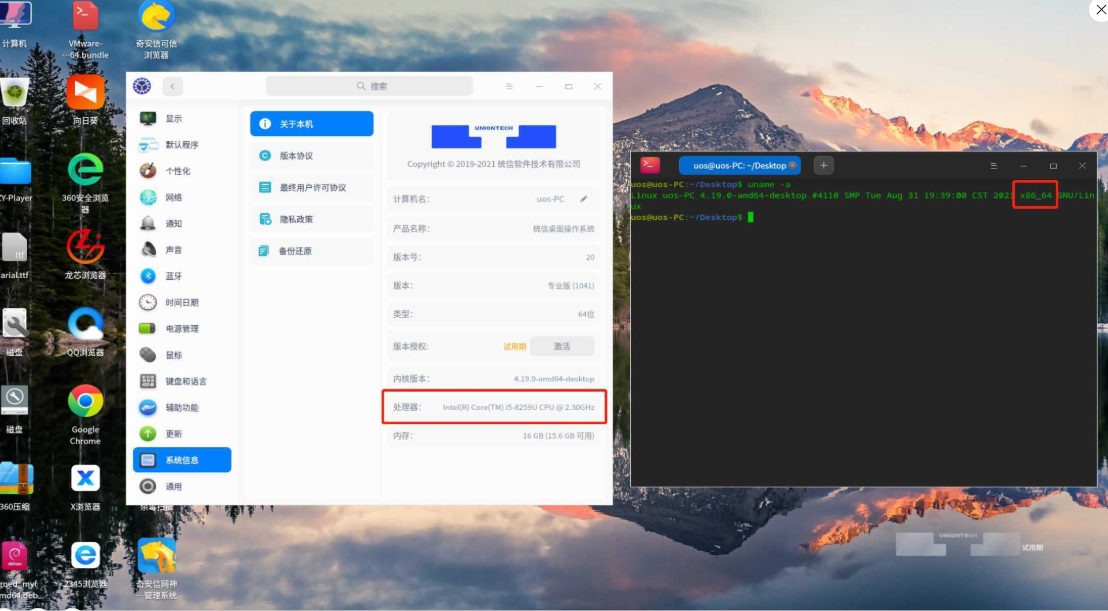Open VMware bundle file on desktop

click(x=86, y=30)
